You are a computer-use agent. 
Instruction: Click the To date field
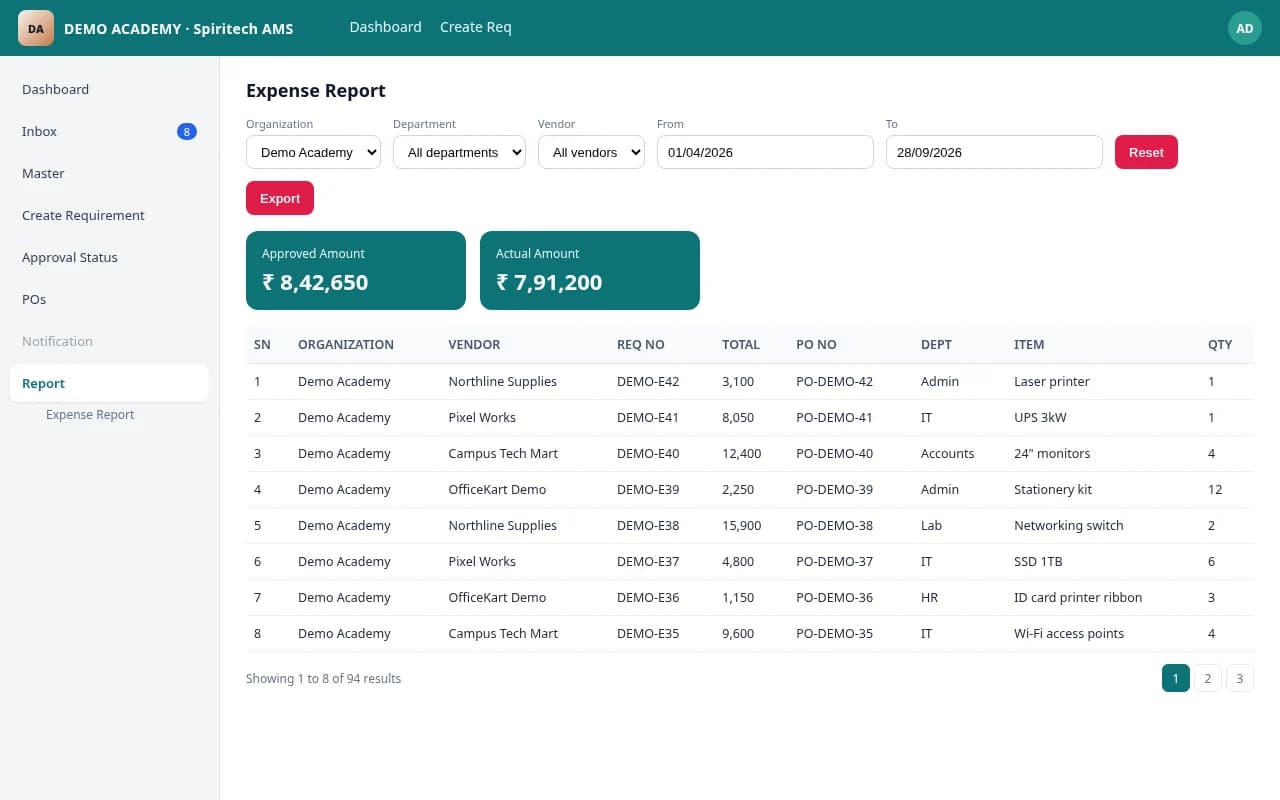coord(994,152)
